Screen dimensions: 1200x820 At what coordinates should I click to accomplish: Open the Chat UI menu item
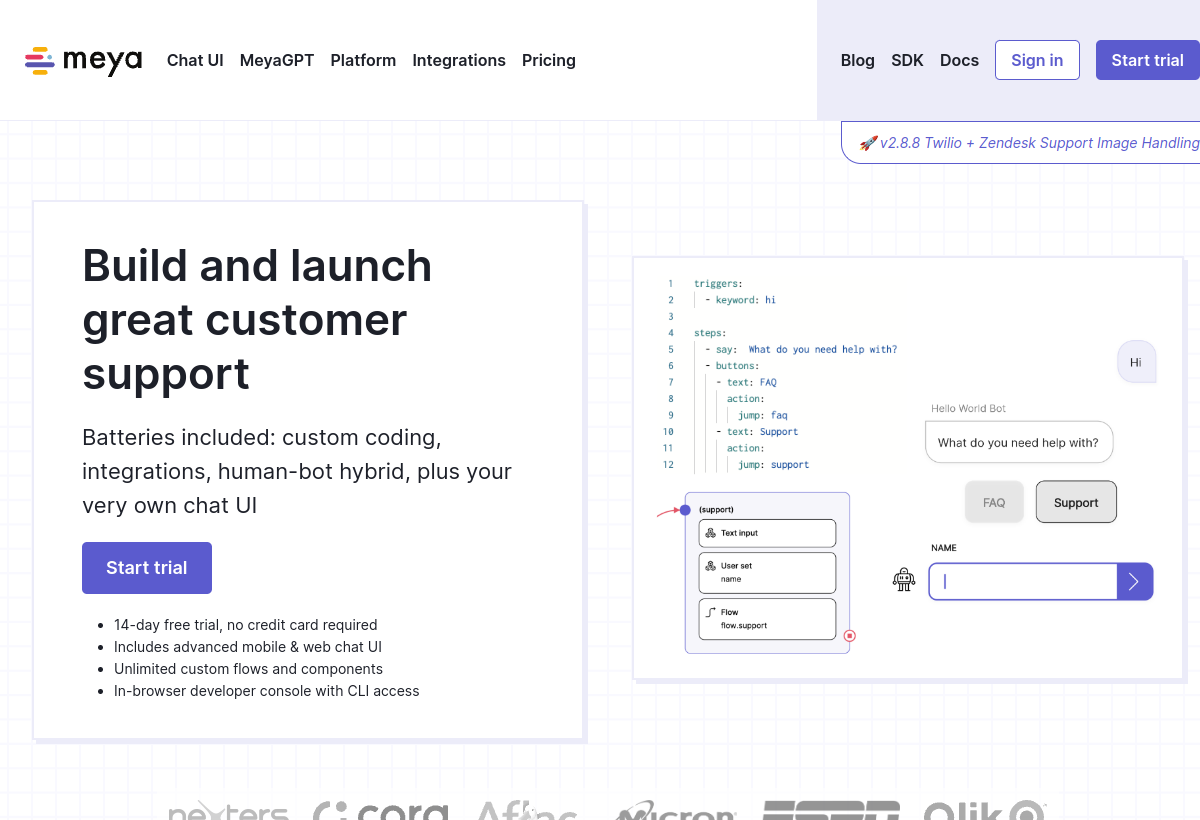(195, 60)
